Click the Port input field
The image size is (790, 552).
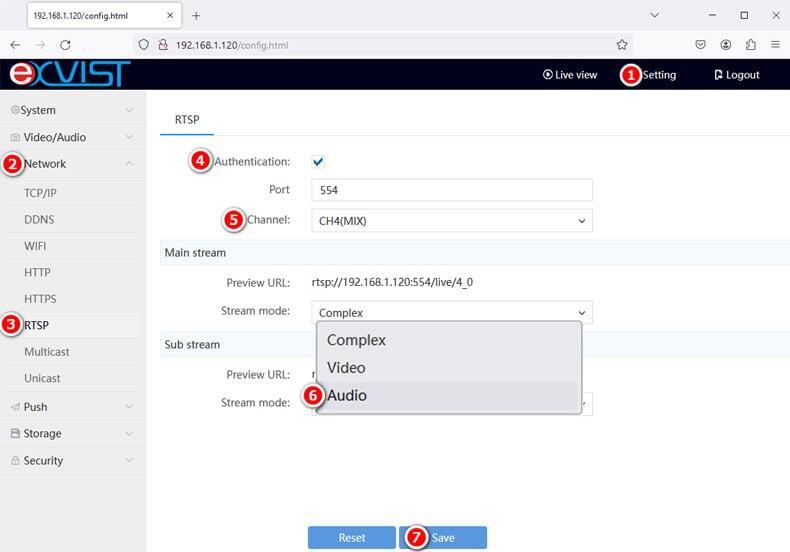coord(451,190)
